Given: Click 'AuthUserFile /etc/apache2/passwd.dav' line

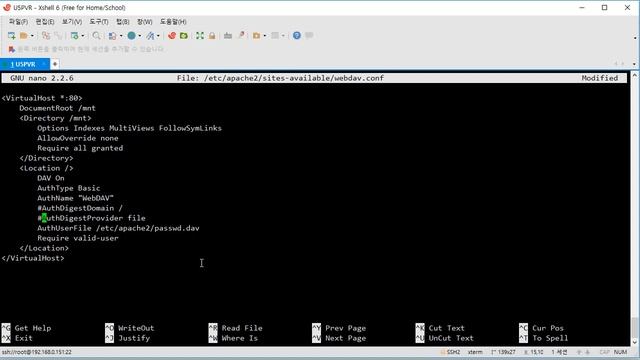Looking at the screenshot, I should coord(118,228).
